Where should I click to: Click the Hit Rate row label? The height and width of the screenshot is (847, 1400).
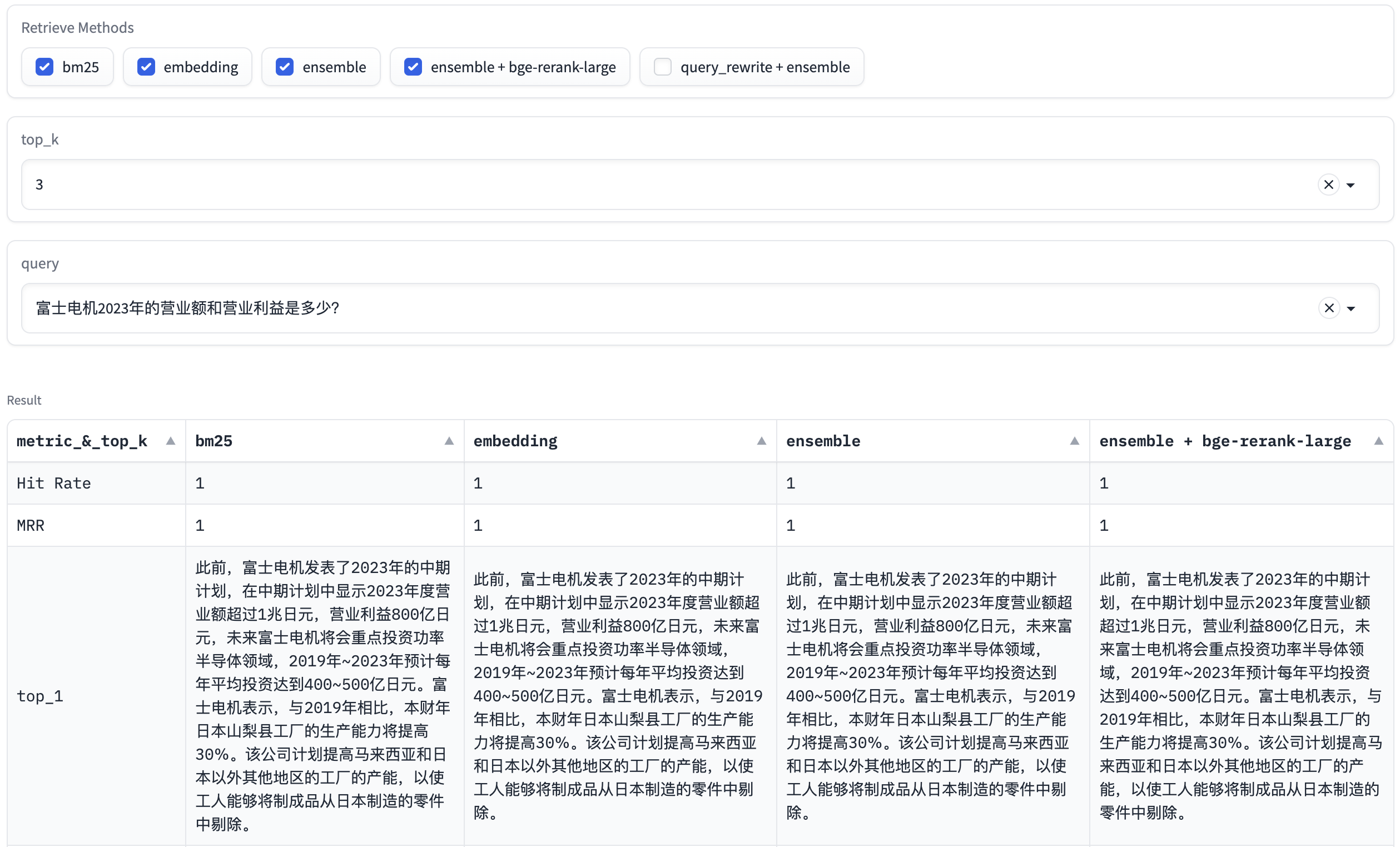(x=54, y=484)
